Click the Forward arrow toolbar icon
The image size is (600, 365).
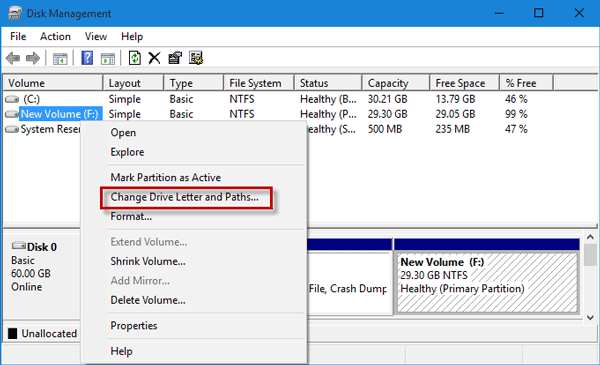33,58
